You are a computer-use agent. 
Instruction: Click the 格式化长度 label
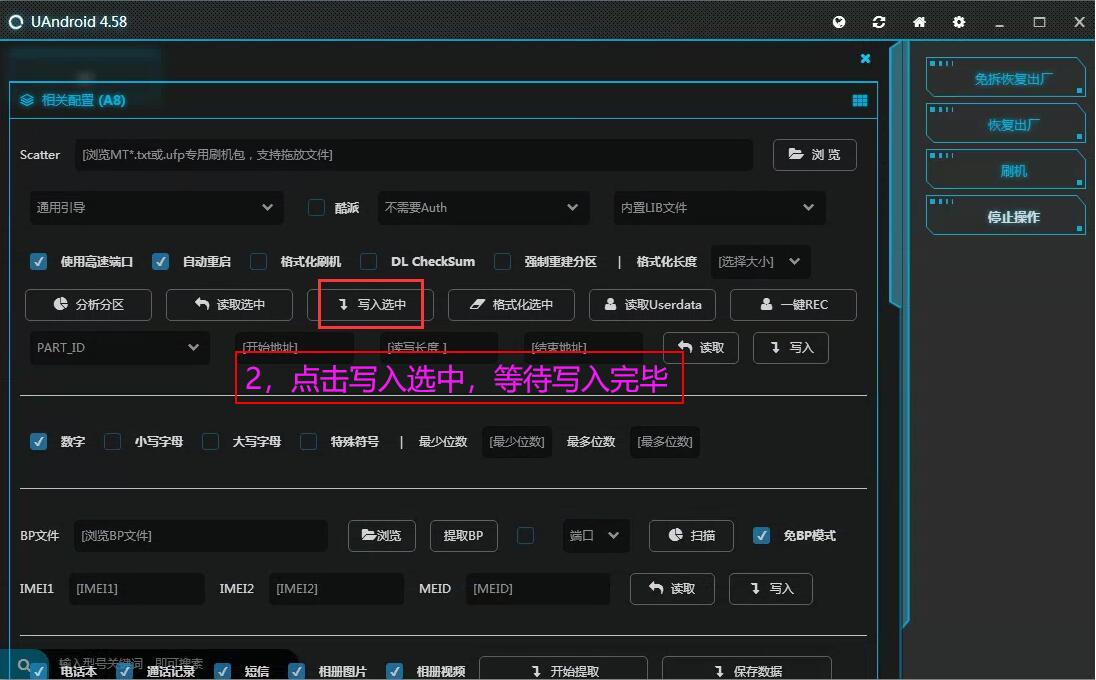[667, 261]
